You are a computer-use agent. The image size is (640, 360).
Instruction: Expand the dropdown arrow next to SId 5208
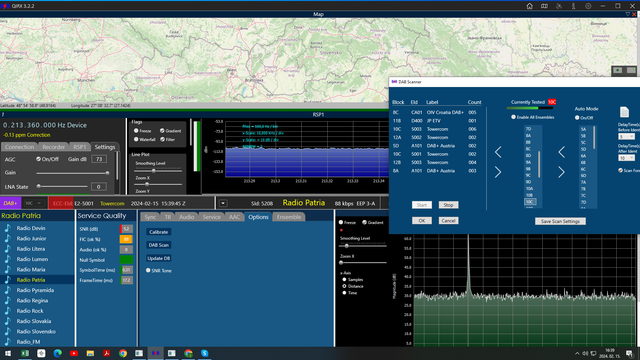[x=223, y=203]
